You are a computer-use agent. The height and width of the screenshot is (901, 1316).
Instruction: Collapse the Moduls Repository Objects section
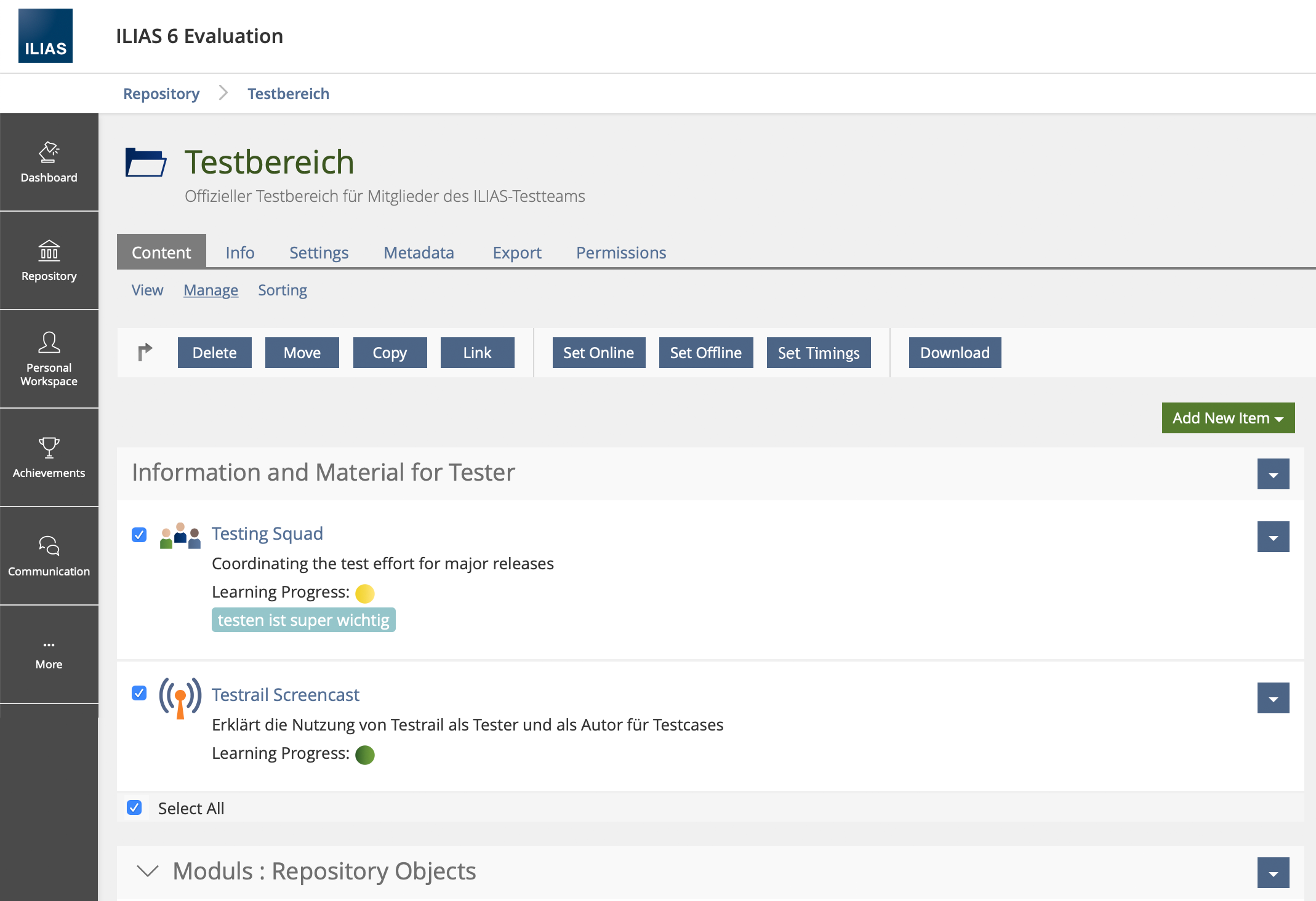(148, 871)
